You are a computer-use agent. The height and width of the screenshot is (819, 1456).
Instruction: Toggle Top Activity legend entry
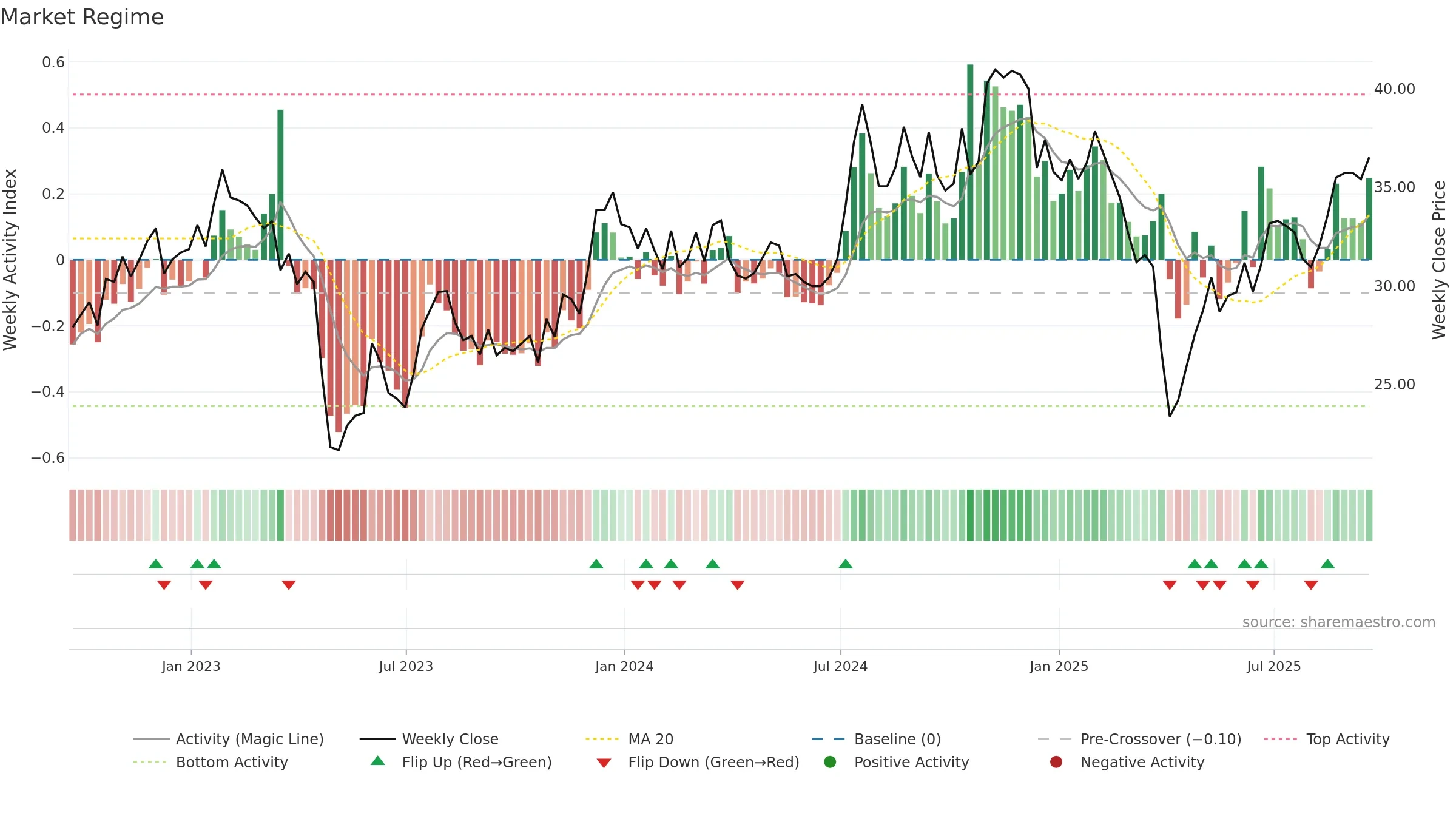pyautogui.click(x=1327, y=739)
